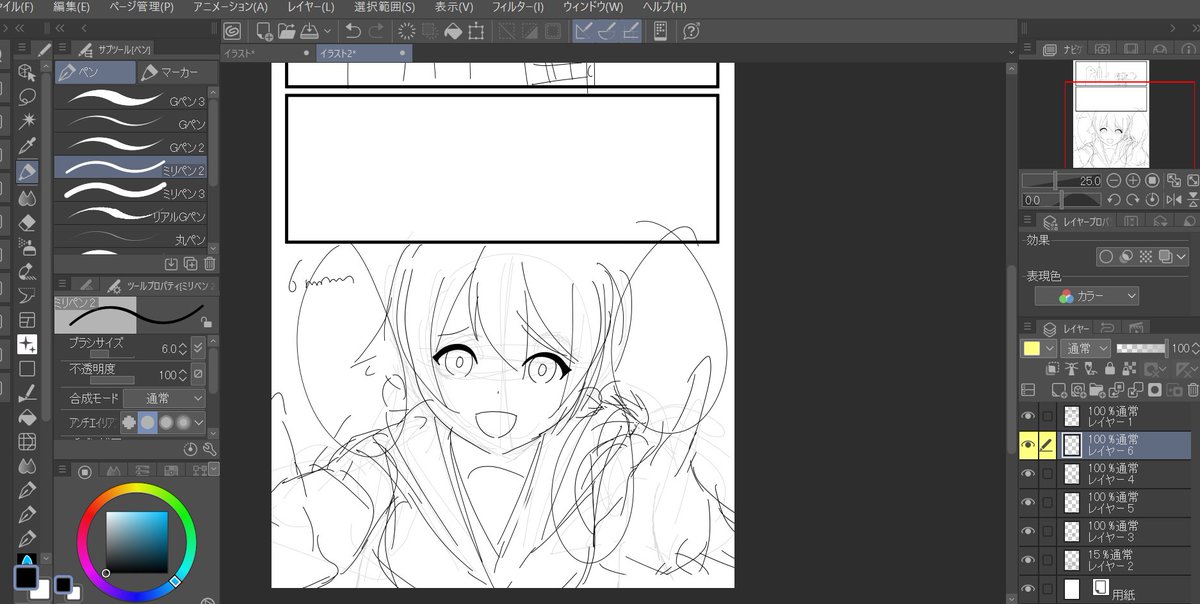Open the Save dropdown arrow
This screenshot has height=604, width=1200.
click(x=327, y=31)
